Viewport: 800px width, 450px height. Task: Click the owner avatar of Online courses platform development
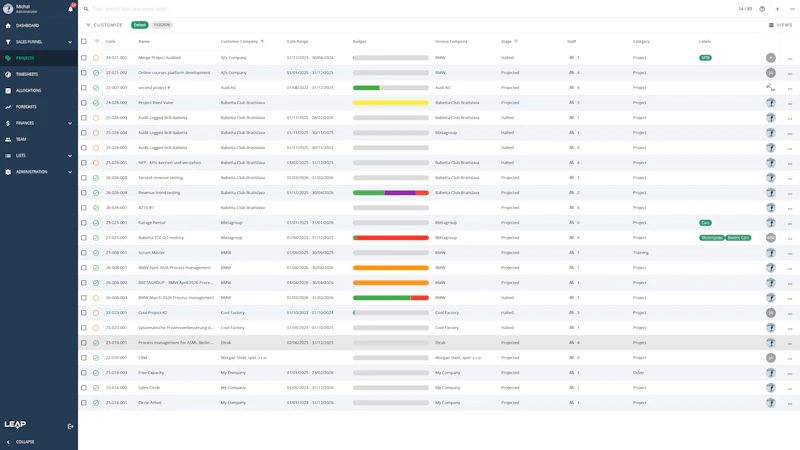(x=770, y=73)
